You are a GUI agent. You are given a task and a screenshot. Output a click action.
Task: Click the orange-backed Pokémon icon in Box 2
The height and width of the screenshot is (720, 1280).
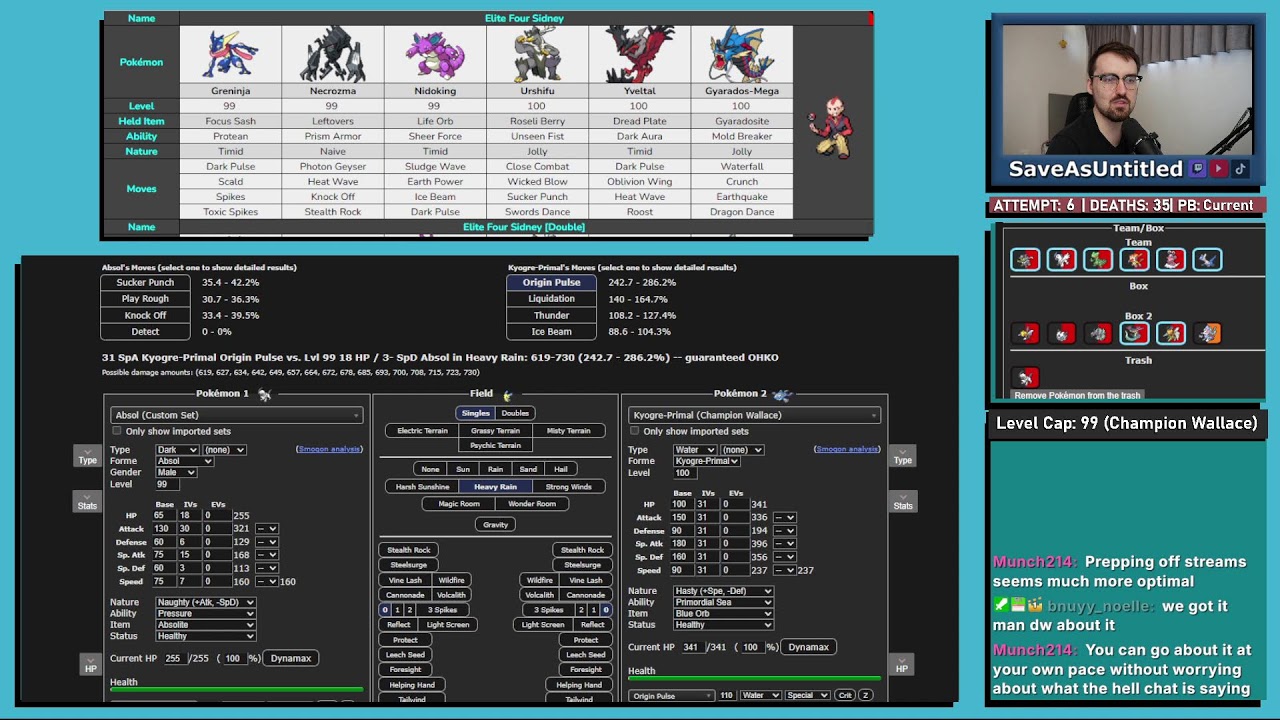(1207, 333)
